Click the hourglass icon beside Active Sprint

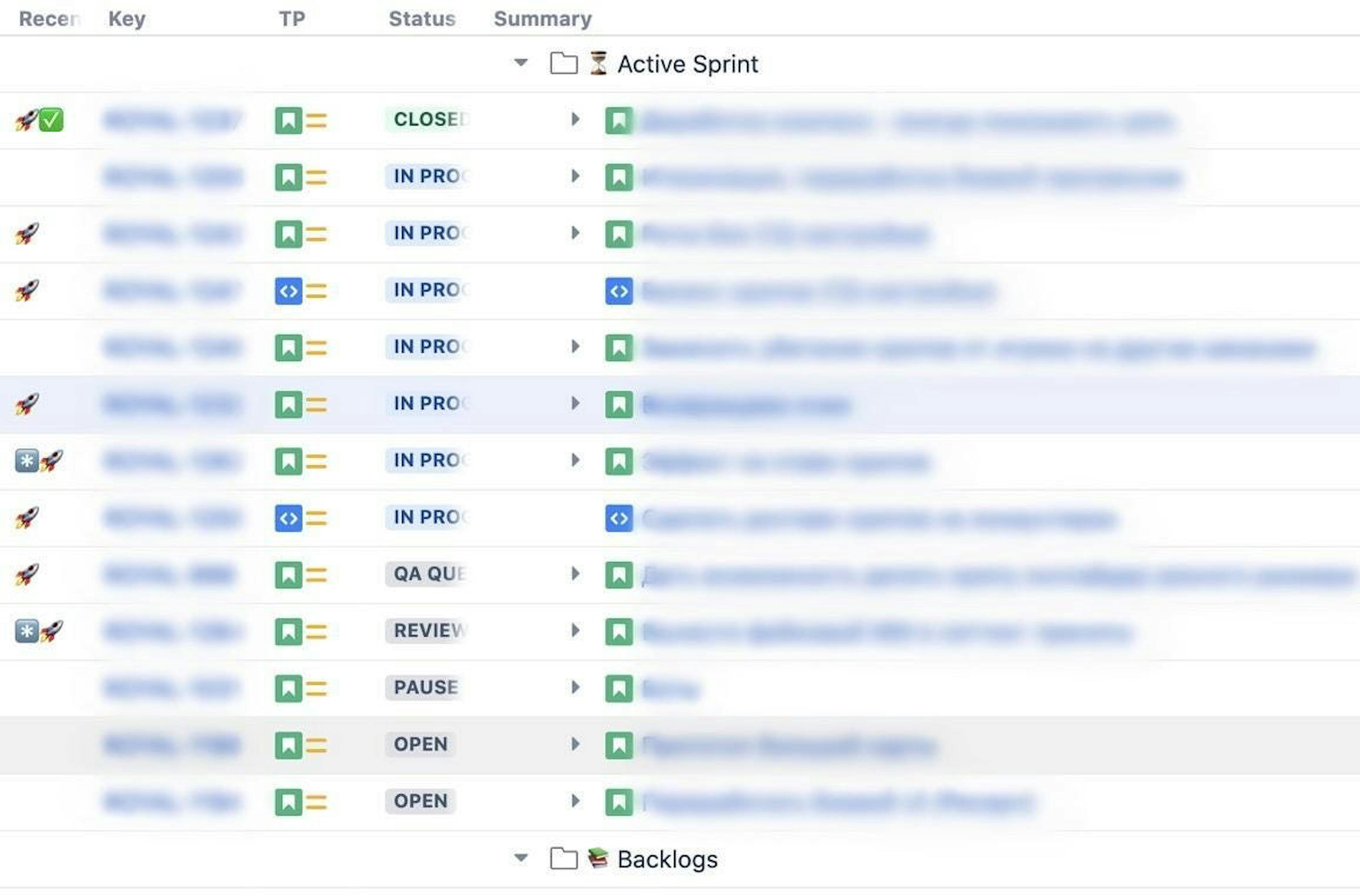[x=598, y=63]
